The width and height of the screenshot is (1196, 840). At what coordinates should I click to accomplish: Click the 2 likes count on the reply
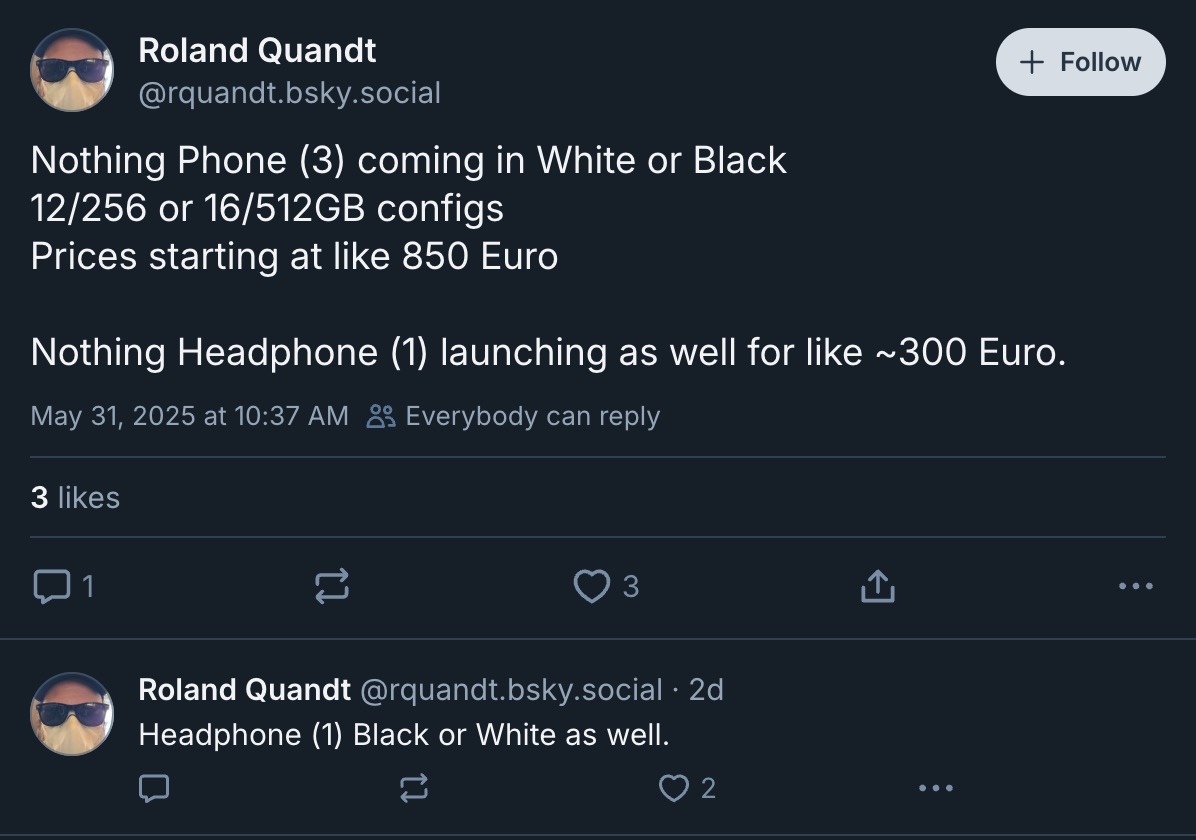click(x=710, y=788)
